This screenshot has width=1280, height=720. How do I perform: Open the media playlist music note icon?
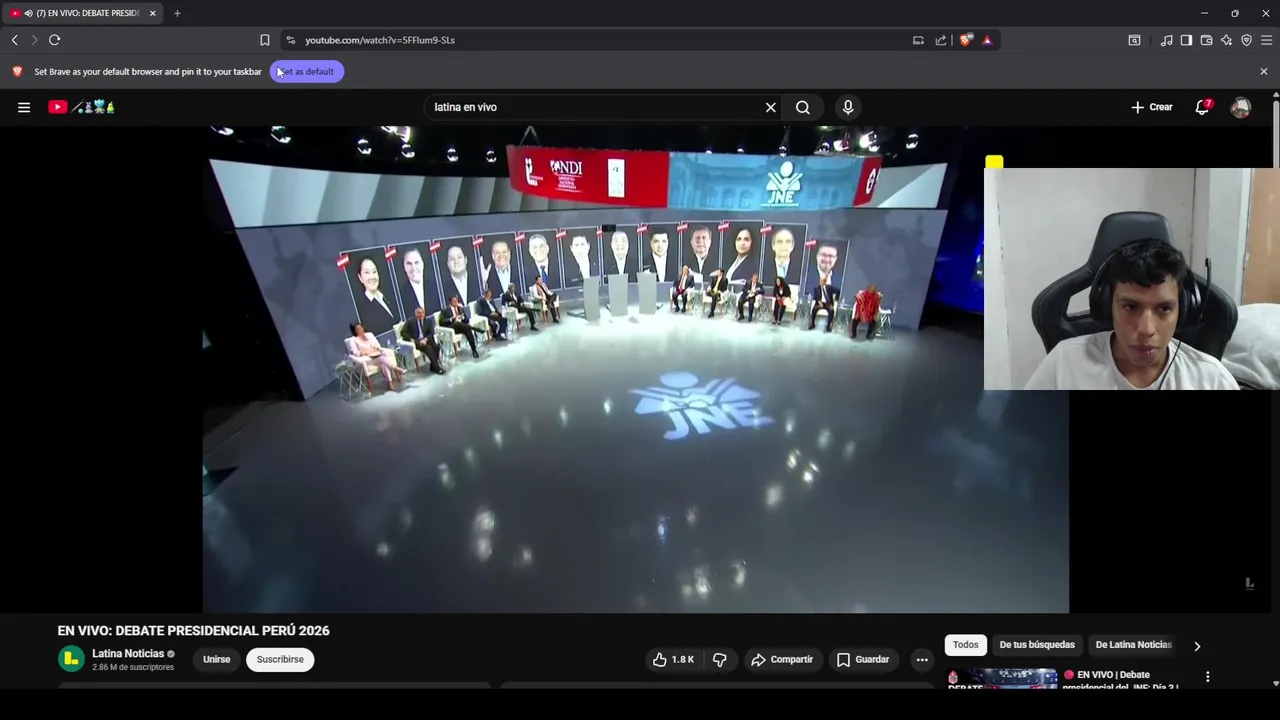click(1166, 40)
